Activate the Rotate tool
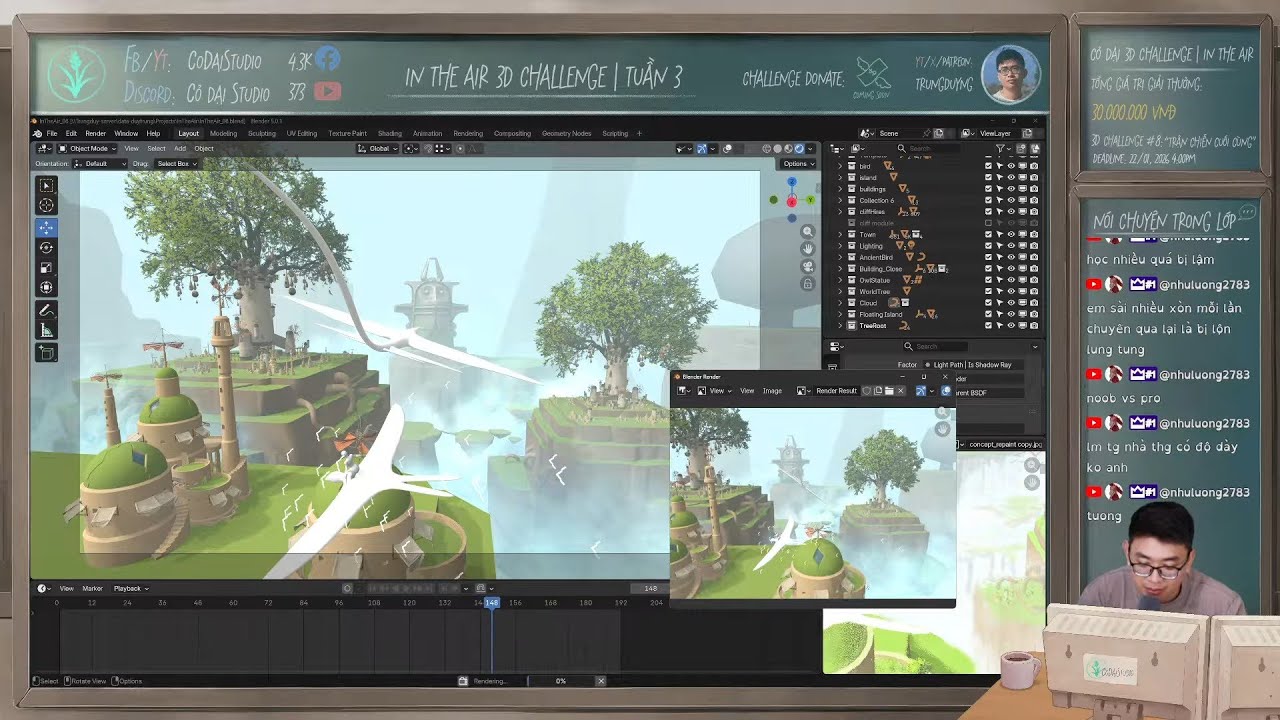The width and height of the screenshot is (1280, 720). point(46,247)
